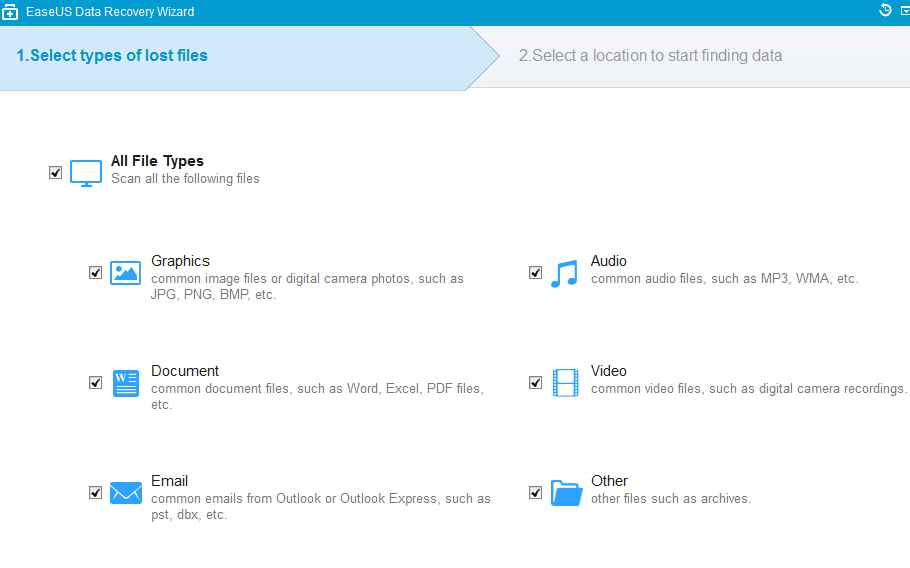This screenshot has height=568, width=910.
Task: Go to step 2 Select a location
Action: coord(650,56)
